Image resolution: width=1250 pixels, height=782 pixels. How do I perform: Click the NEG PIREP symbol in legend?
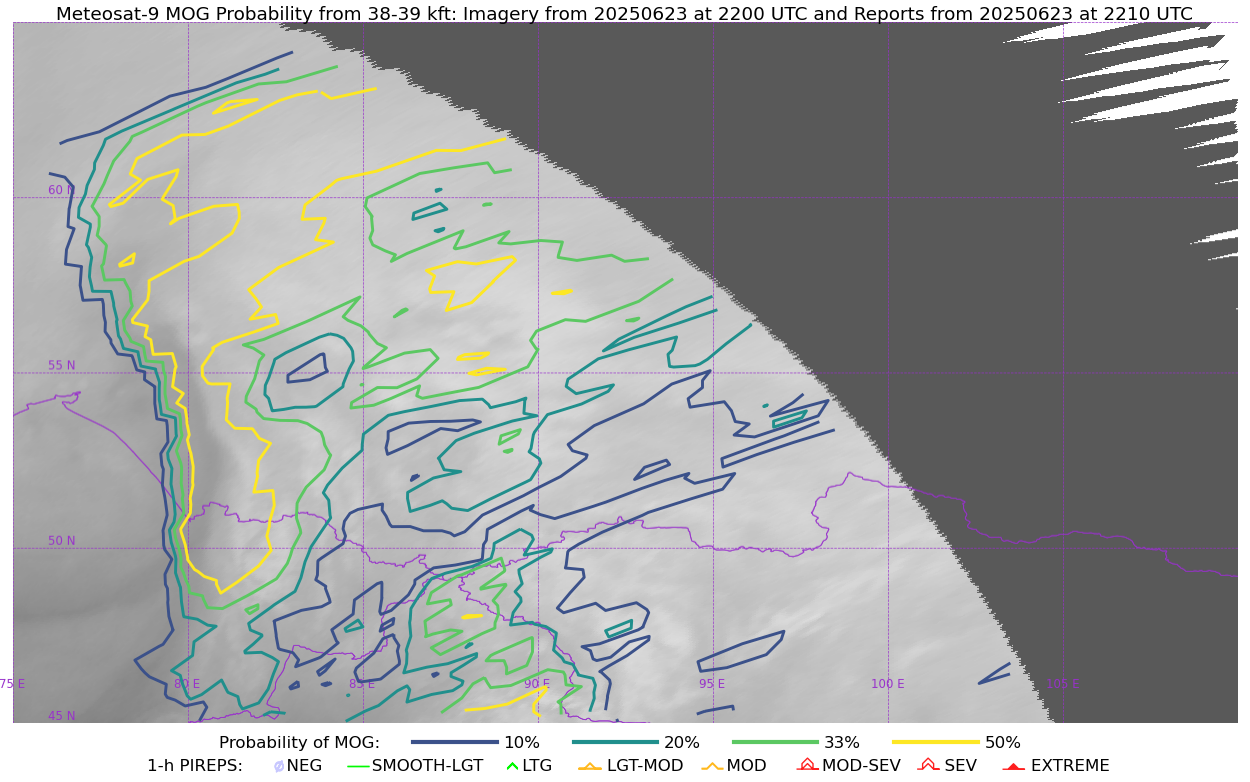pyautogui.click(x=279, y=767)
